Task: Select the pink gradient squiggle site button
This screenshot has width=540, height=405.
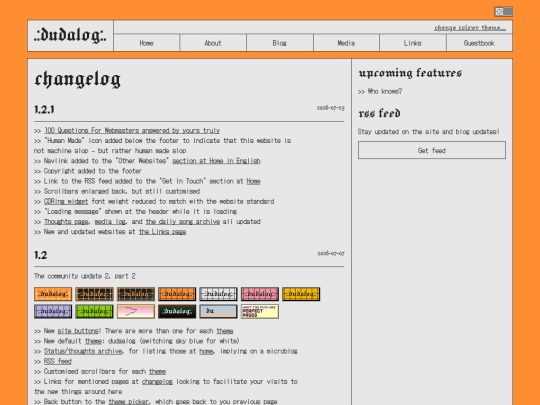Action: pyautogui.click(x=136, y=311)
